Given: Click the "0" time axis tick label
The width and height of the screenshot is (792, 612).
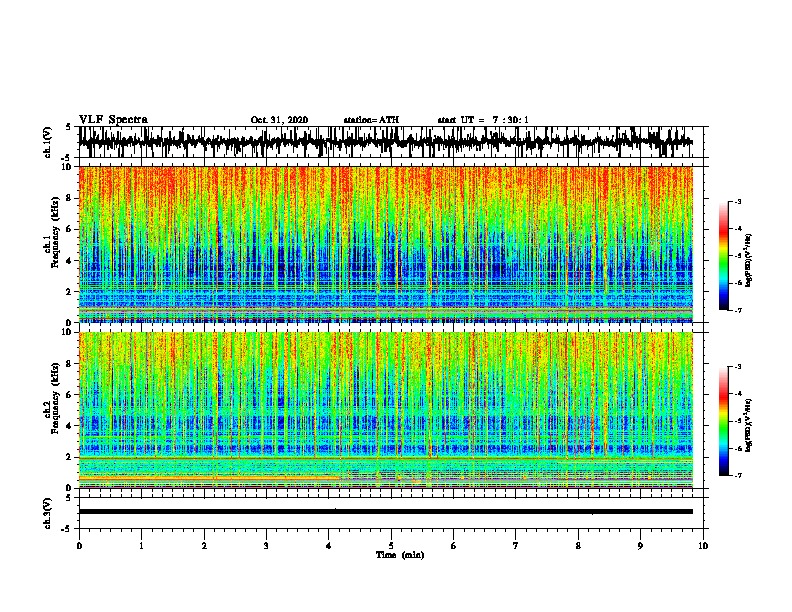Looking at the screenshot, I should pos(79,545).
